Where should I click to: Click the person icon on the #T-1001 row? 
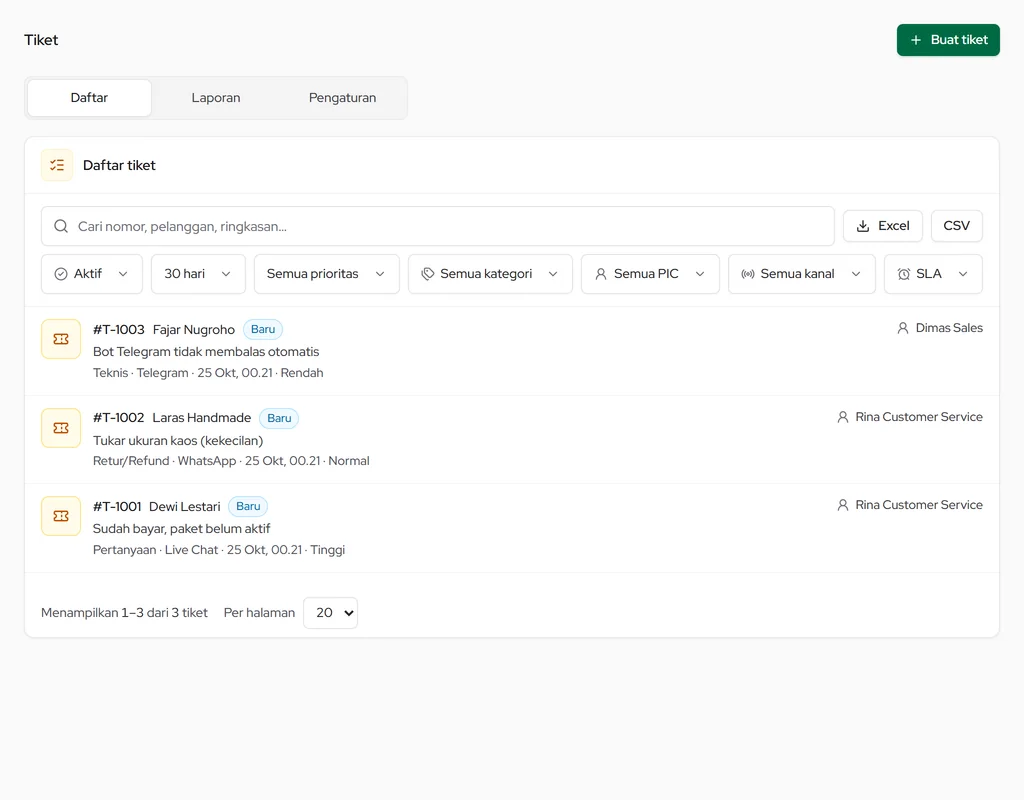tap(842, 505)
